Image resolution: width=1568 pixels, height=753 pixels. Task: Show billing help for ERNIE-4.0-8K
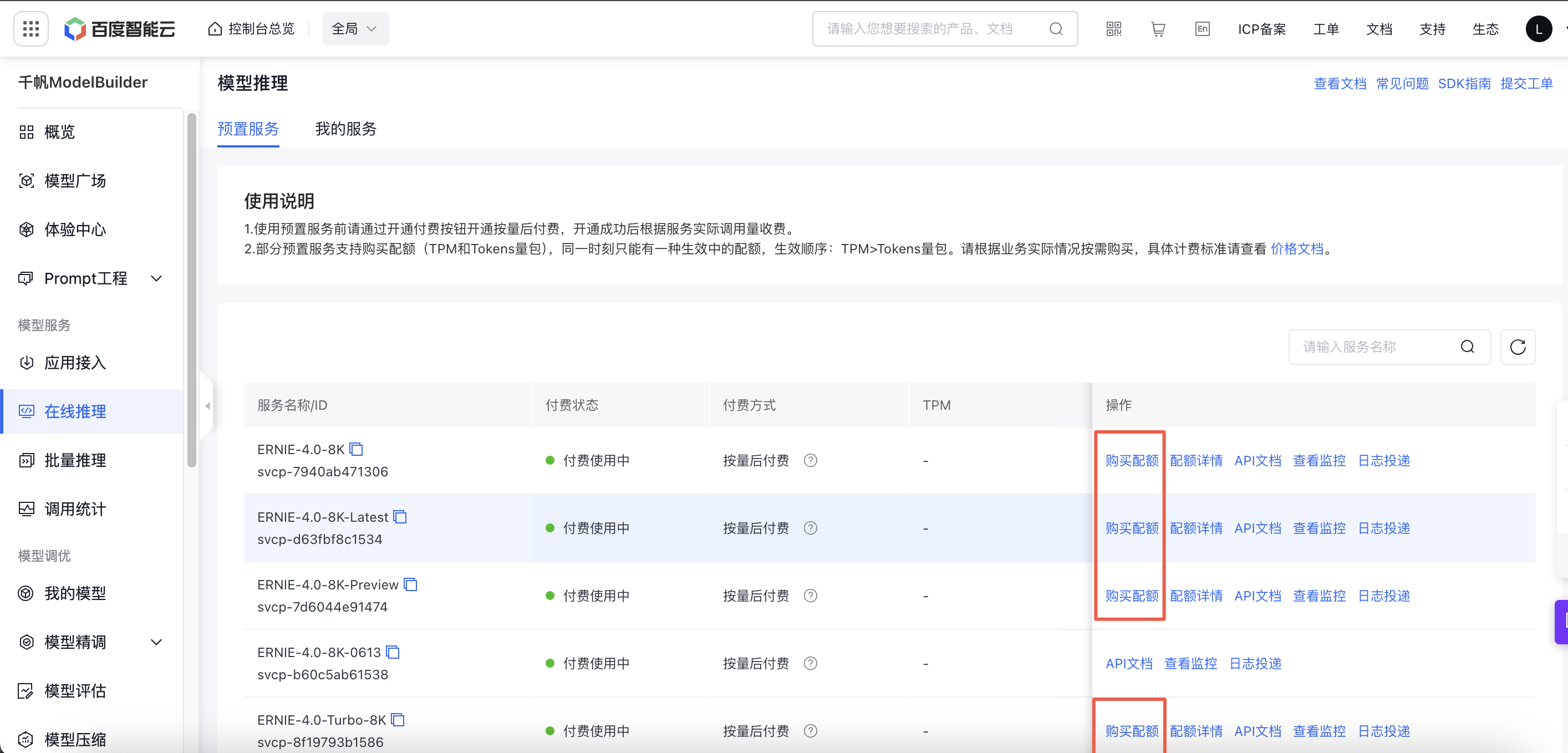(810, 460)
